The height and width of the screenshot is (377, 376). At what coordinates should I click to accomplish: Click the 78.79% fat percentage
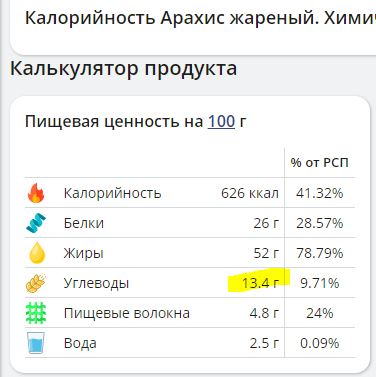320,253
